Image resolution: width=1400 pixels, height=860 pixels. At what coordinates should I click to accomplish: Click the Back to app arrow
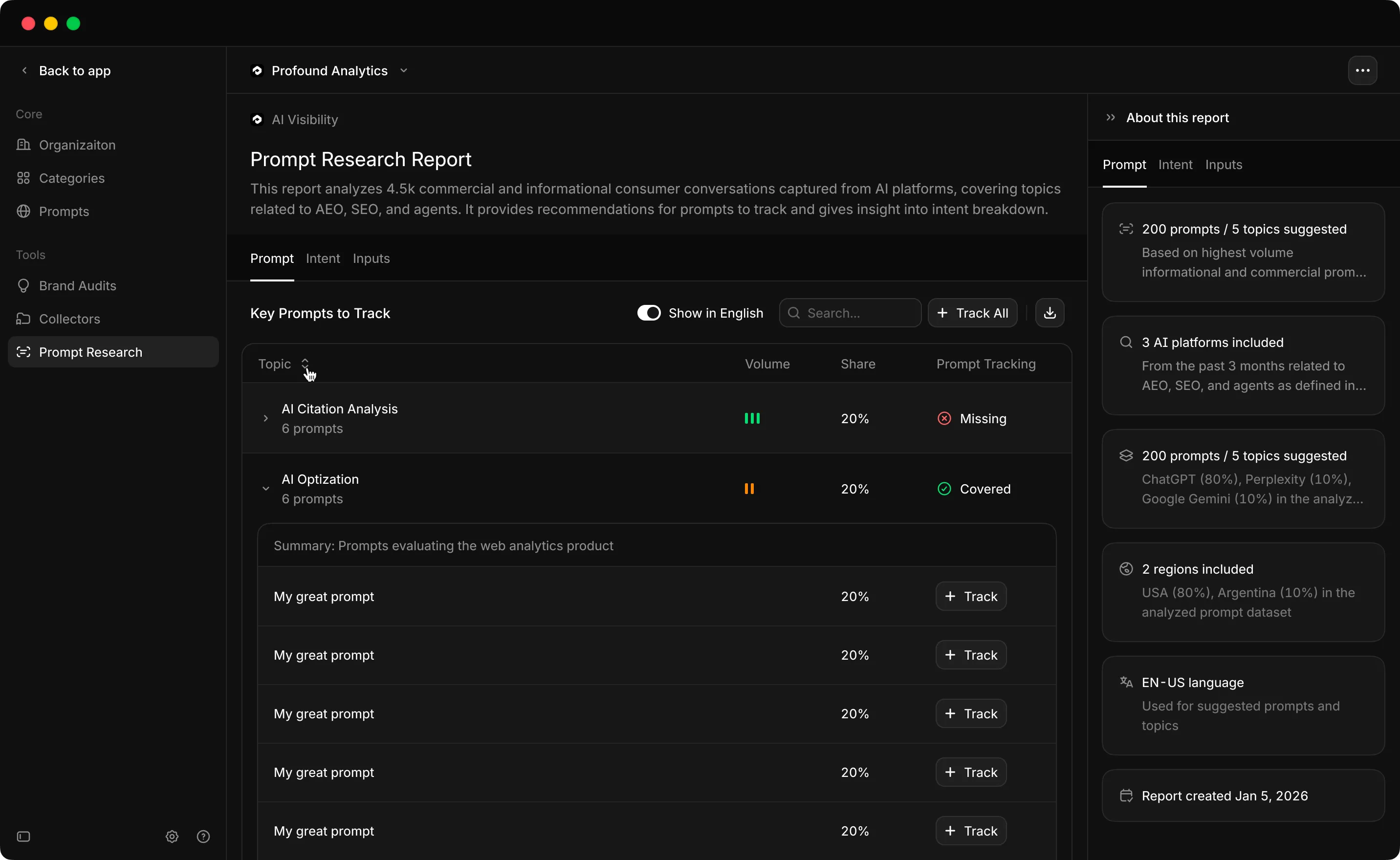pos(24,70)
